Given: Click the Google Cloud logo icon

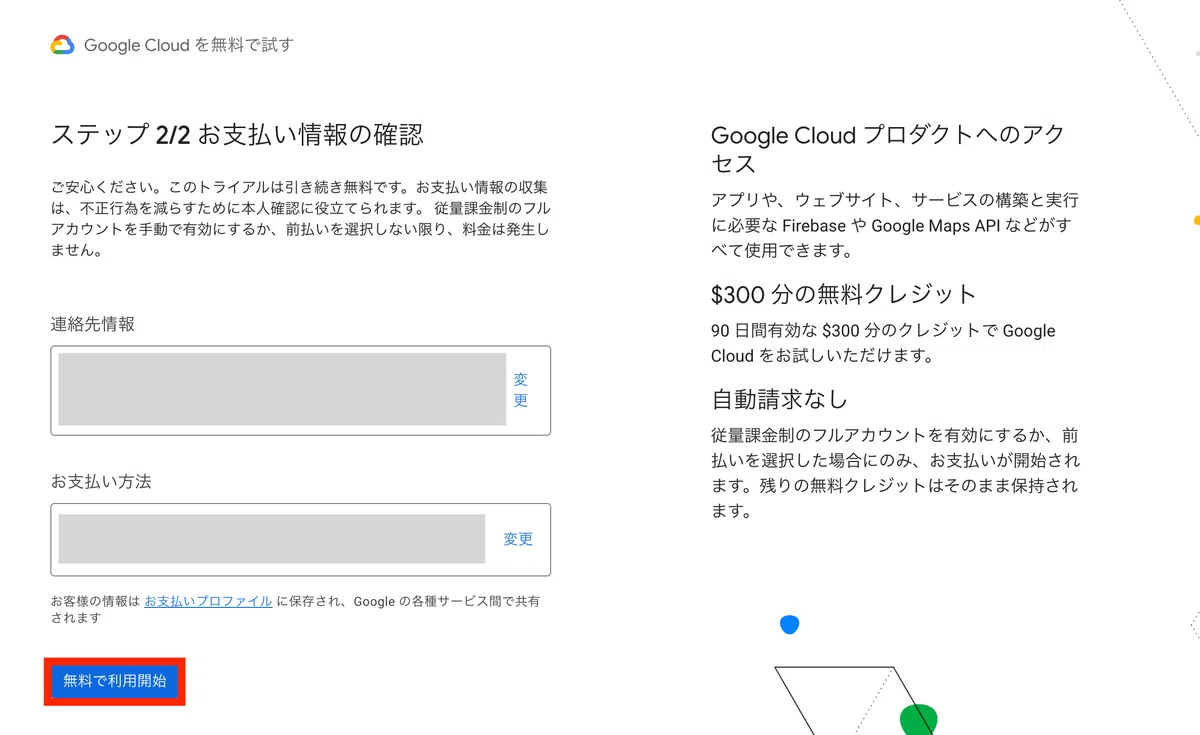Looking at the screenshot, I should (x=62, y=45).
